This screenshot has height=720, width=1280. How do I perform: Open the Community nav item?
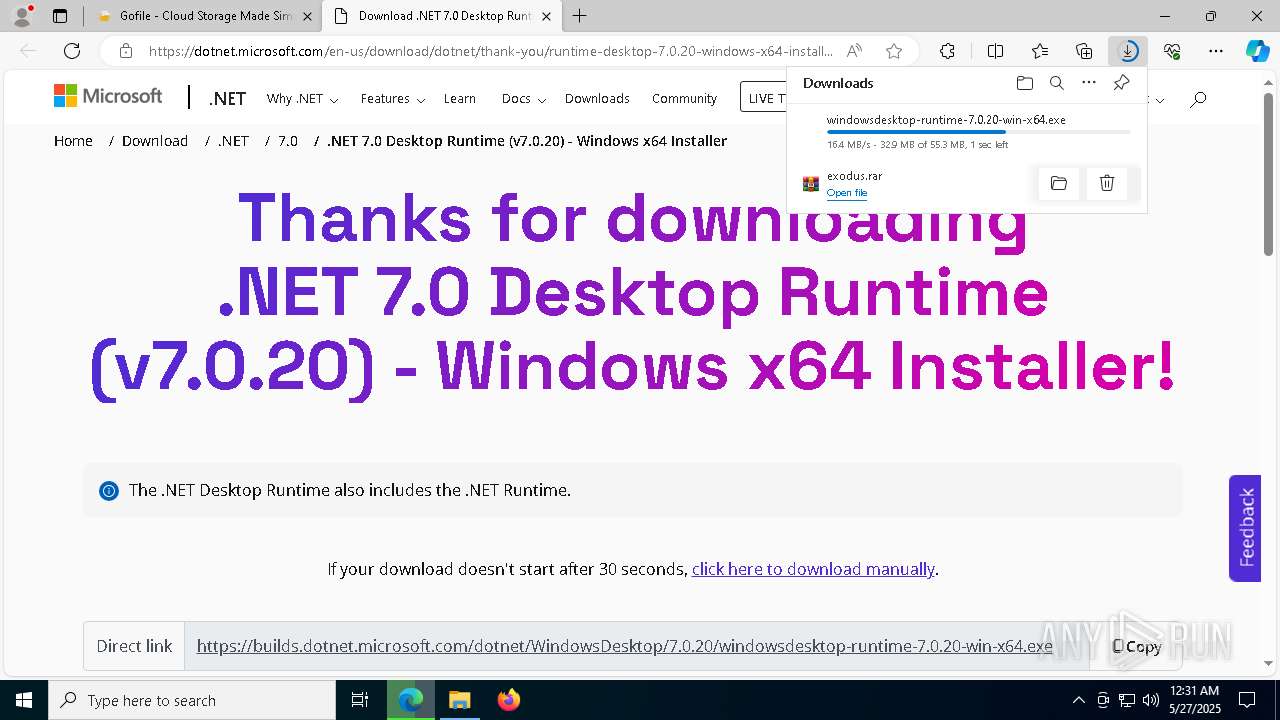(684, 98)
